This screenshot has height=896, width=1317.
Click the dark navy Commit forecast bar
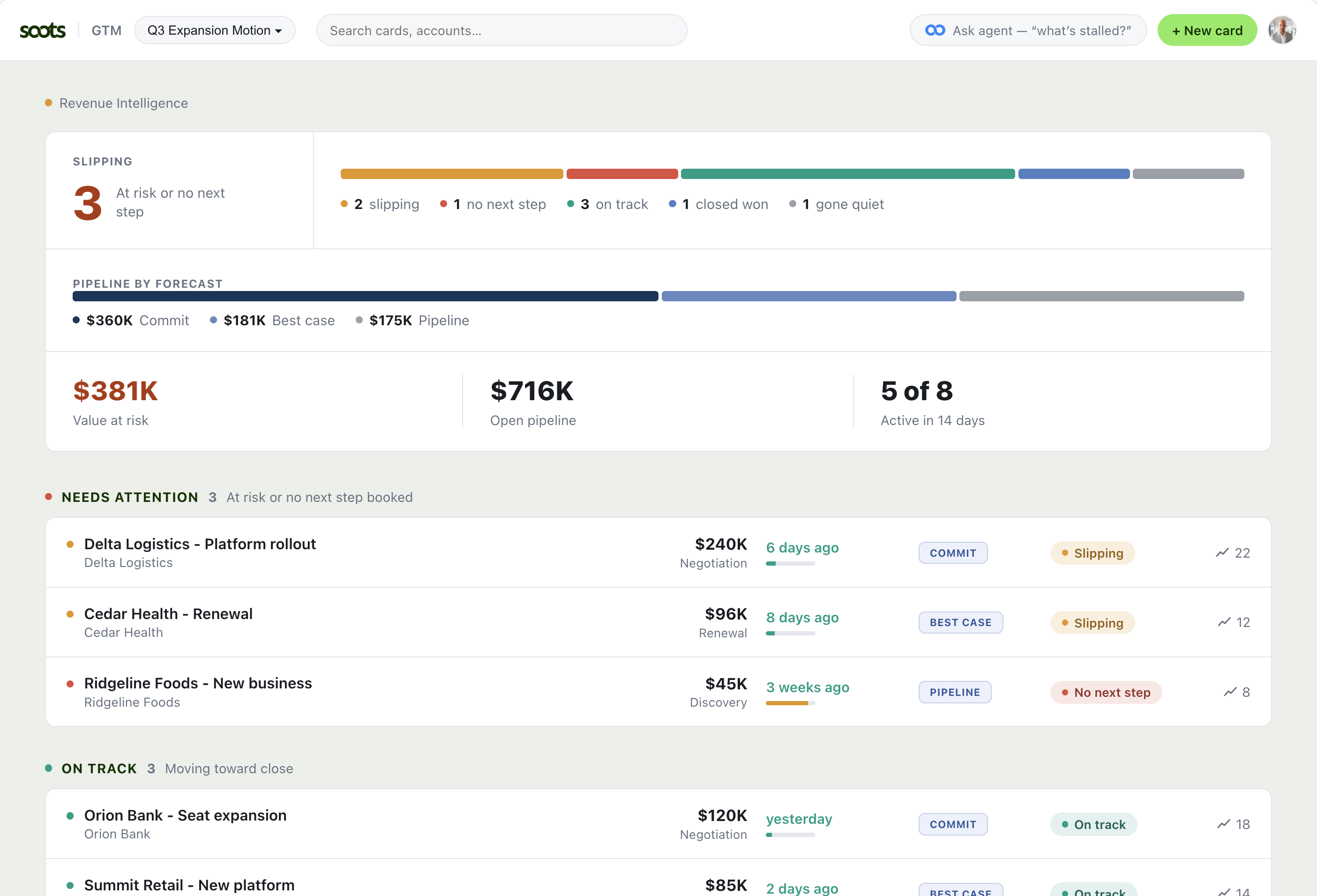click(366, 296)
